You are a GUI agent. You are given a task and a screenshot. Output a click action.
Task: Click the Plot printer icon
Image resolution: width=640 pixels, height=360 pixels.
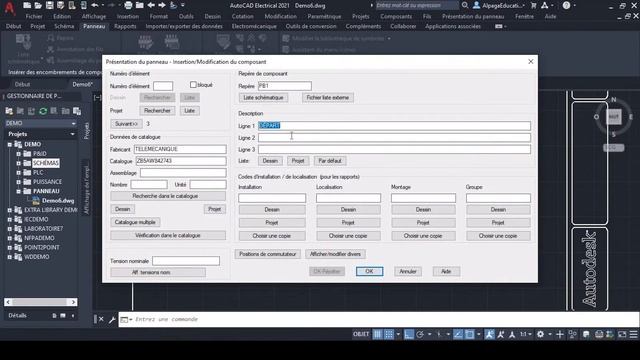[x=128, y=5]
